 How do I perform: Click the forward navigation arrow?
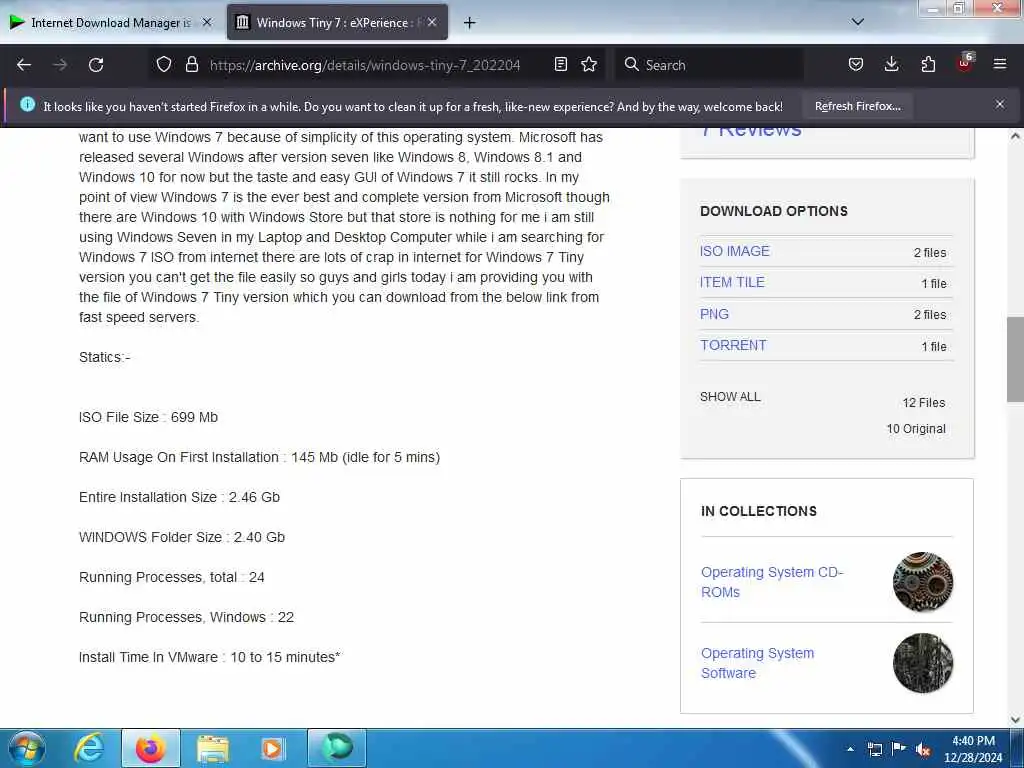point(59,65)
